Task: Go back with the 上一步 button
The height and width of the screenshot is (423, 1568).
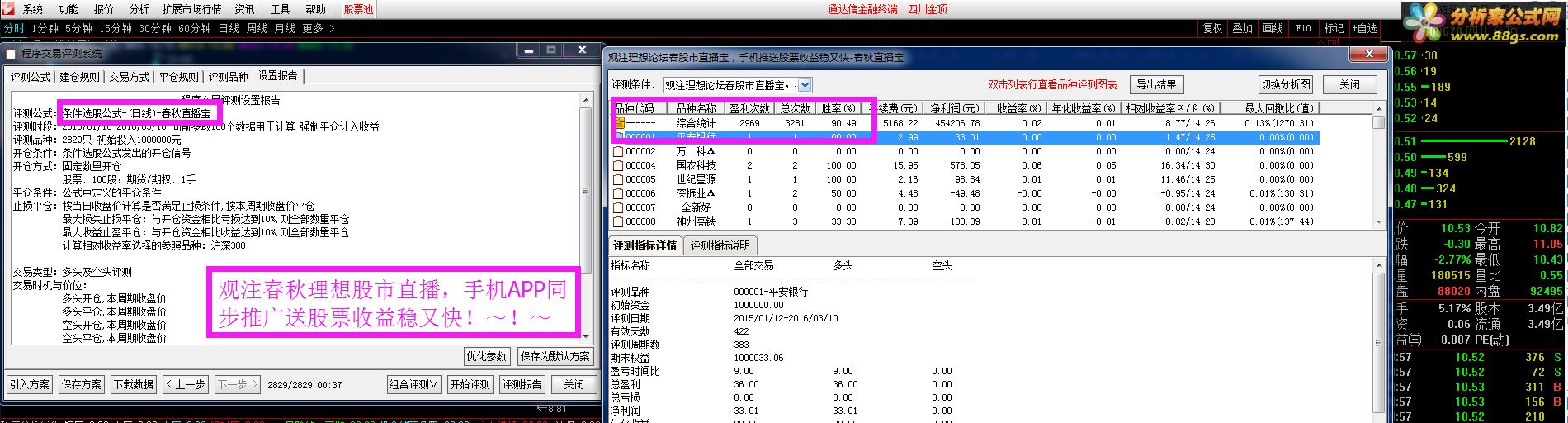Action: click(x=185, y=384)
